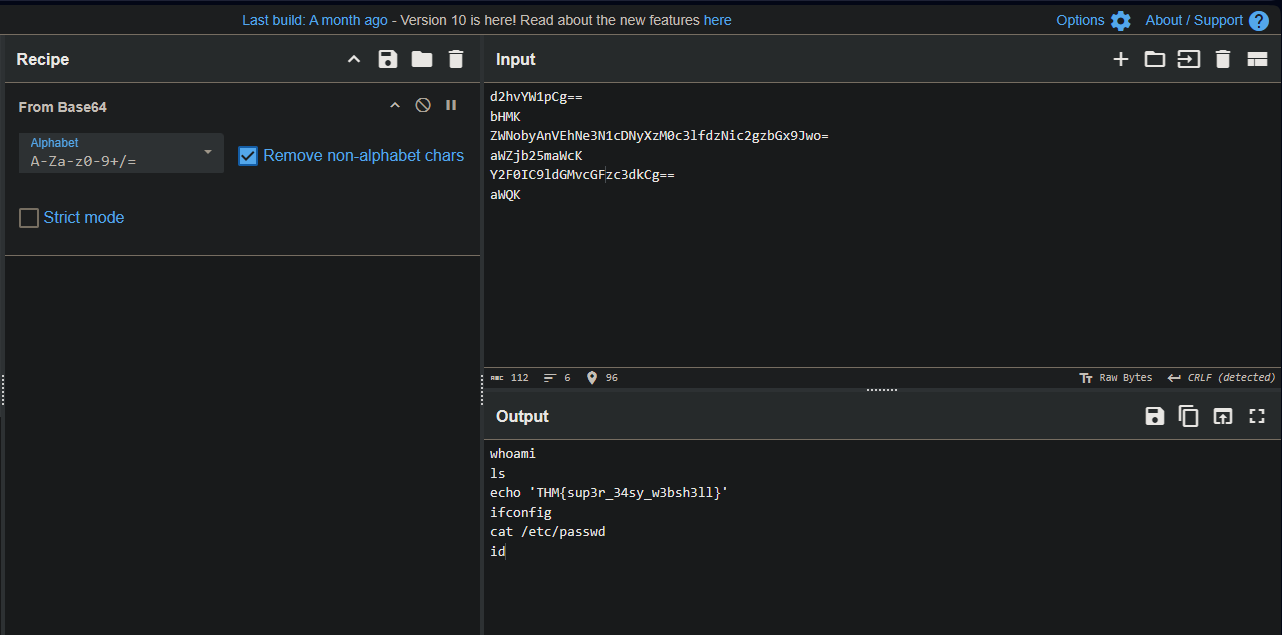Open file as input icon
The image size is (1282, 635).
(1188, 60)
